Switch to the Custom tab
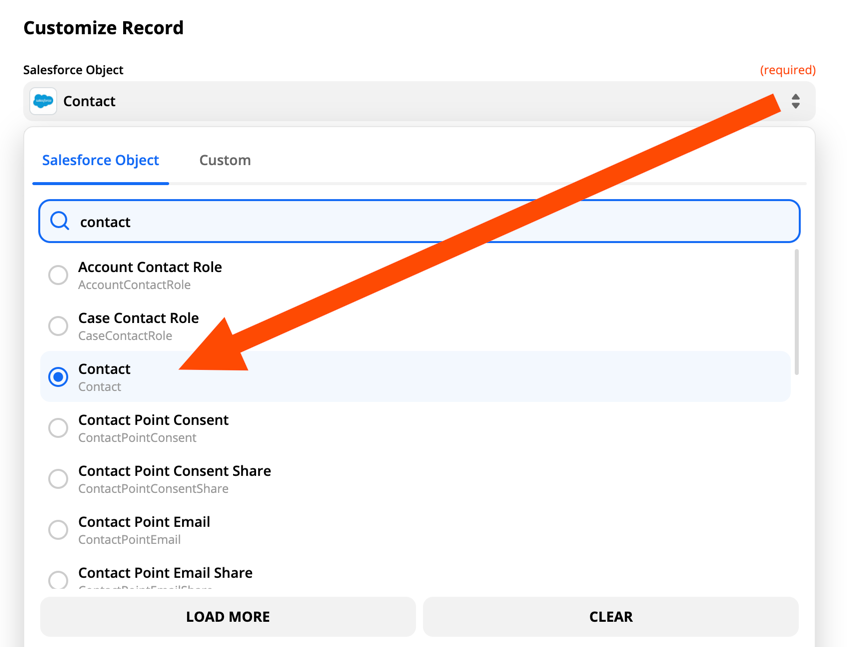 225,160
